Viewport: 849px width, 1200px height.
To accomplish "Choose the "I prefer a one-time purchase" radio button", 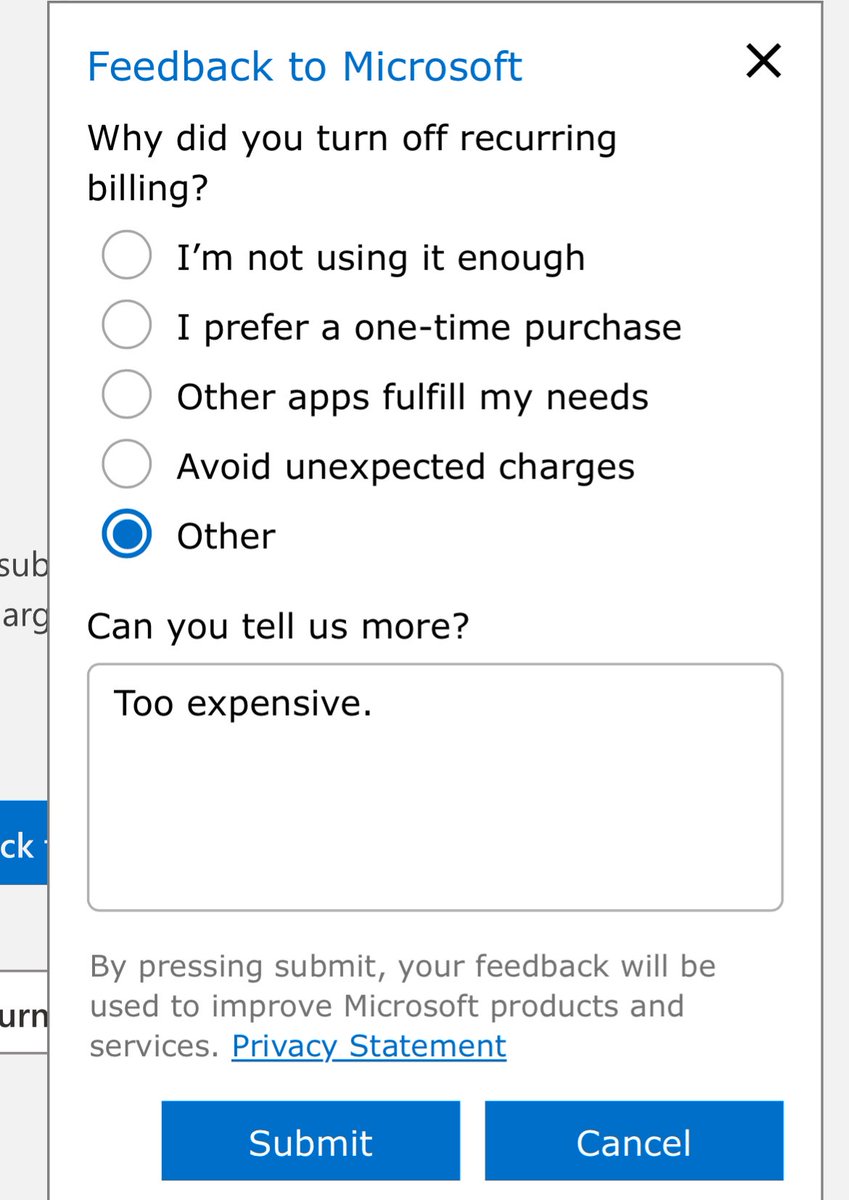I will pyautogui.click(x=127, y=326).
